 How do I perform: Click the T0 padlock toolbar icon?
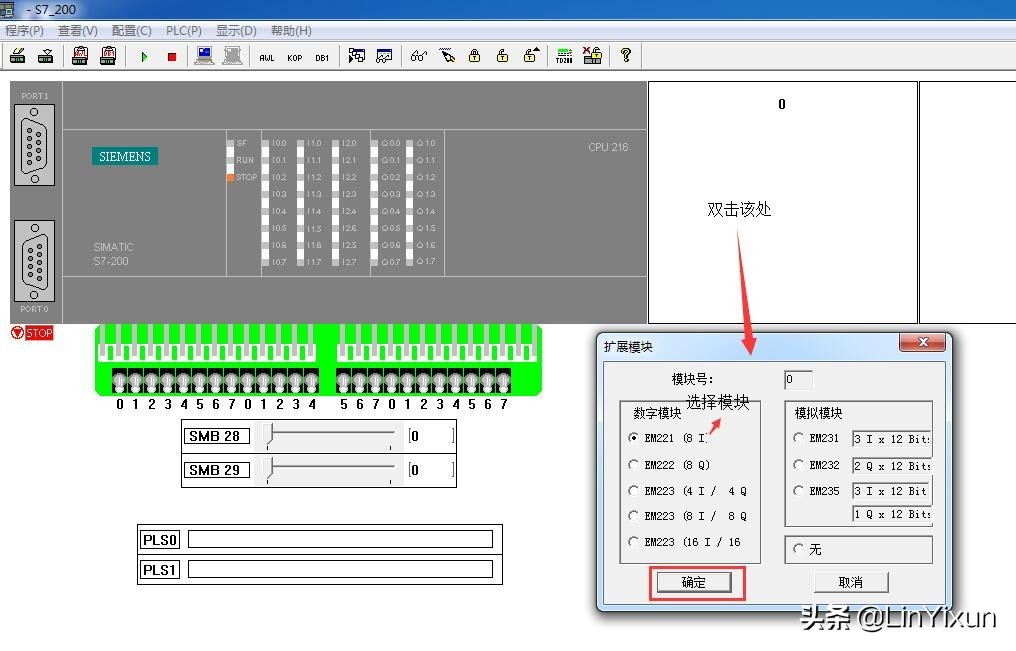coord(473,57)
